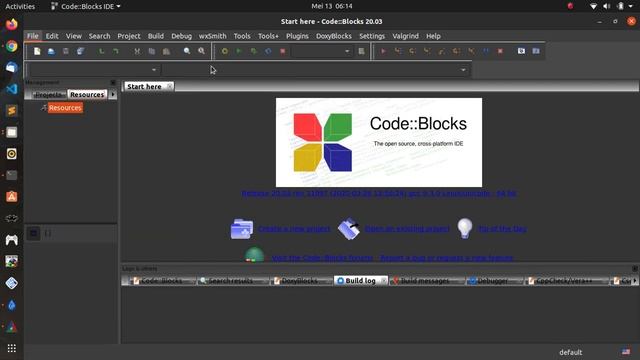The image size is (640, 360).
Task: Click the Report a bug link
Action: [447, 258]
